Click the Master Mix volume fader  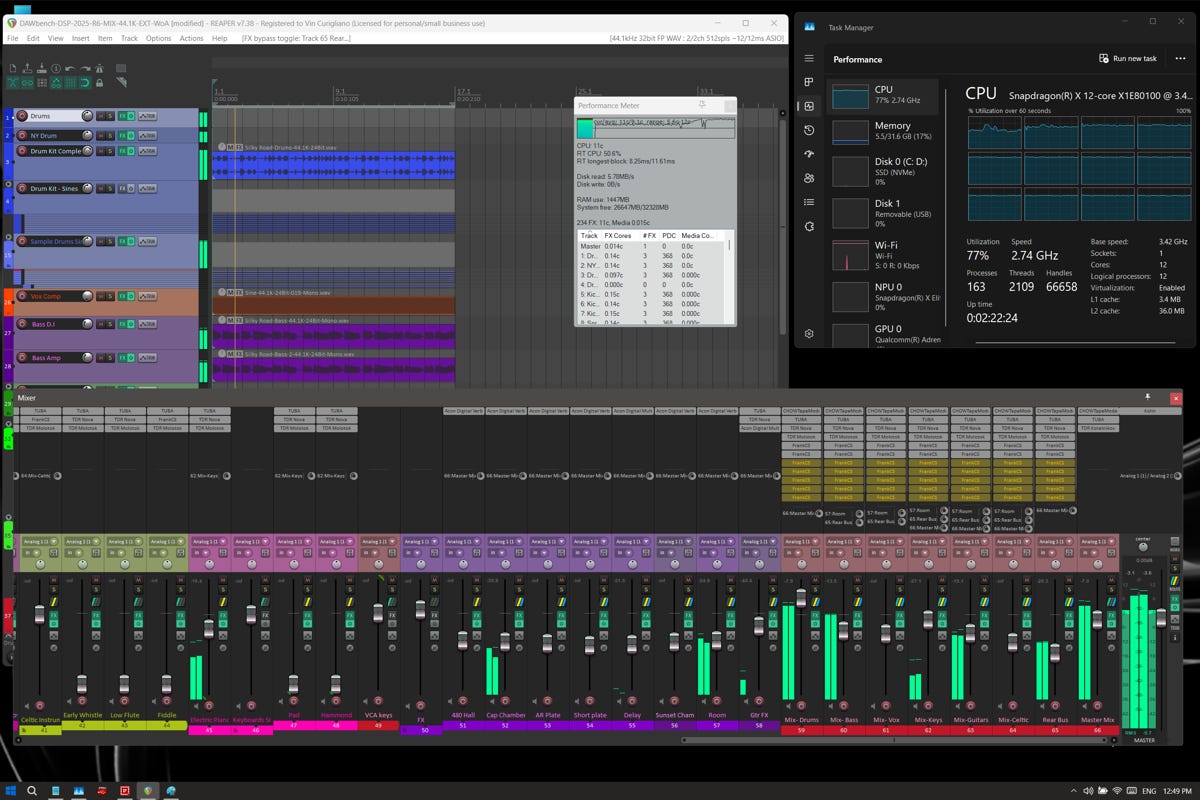[1097, 620]
